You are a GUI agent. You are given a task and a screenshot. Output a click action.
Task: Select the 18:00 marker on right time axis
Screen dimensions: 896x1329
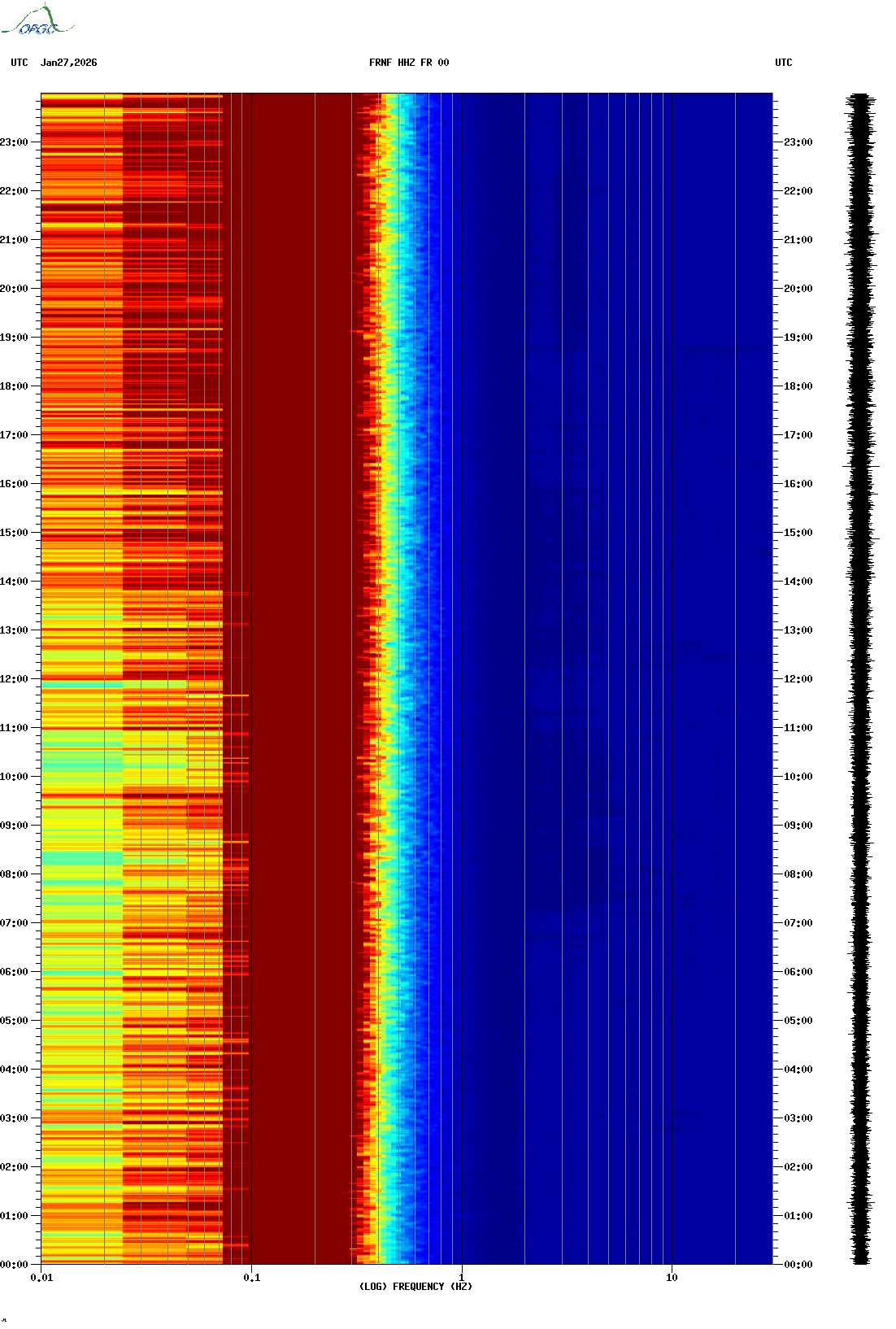coord(798,386)
